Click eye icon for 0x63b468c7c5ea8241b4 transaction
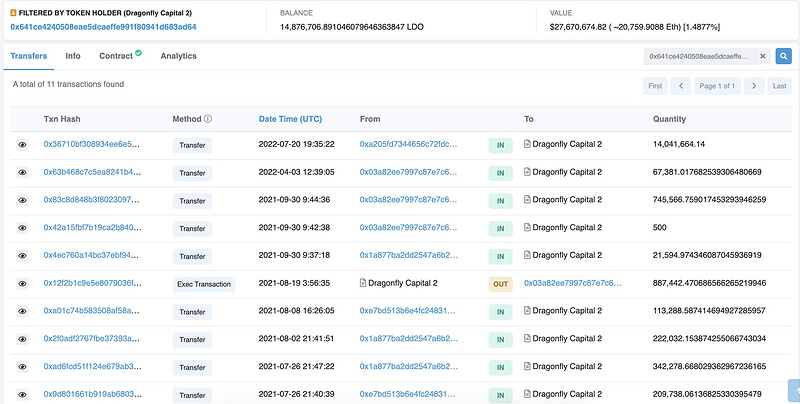This screenshot has height=404, width=800. (22, 172)
